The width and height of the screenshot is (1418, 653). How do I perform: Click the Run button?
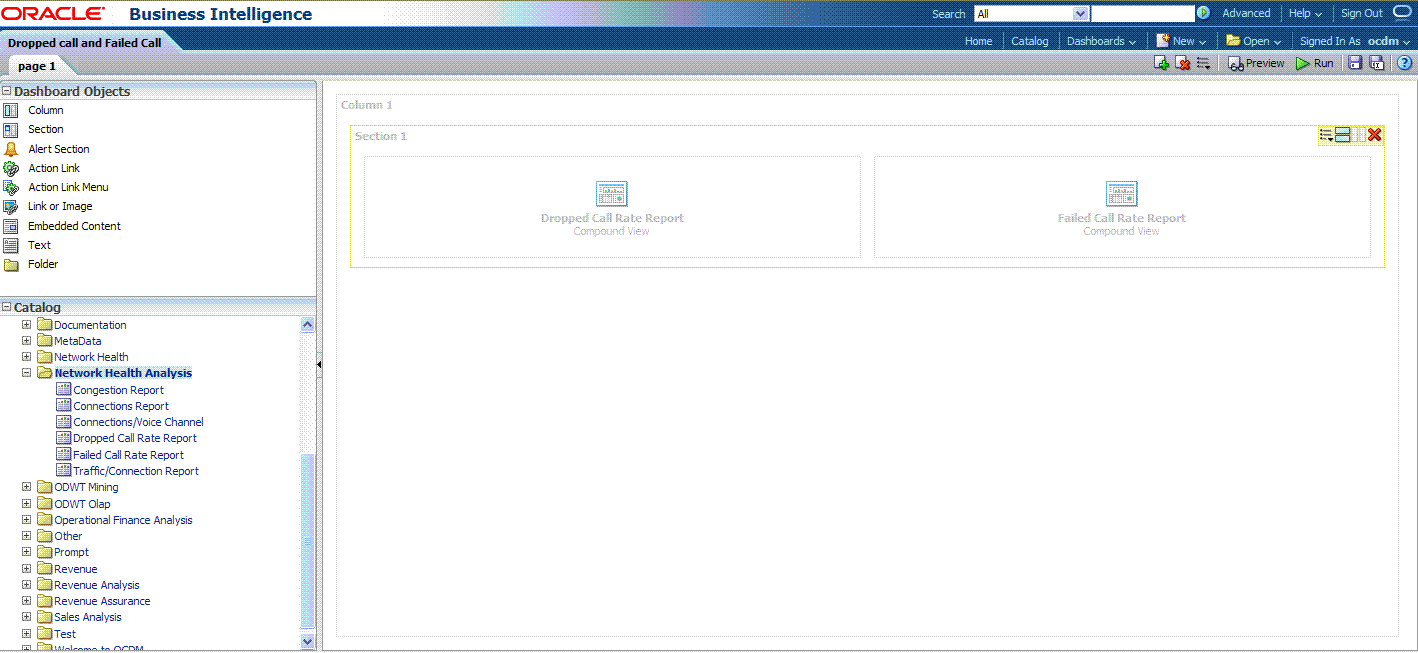click(1314, 63)
